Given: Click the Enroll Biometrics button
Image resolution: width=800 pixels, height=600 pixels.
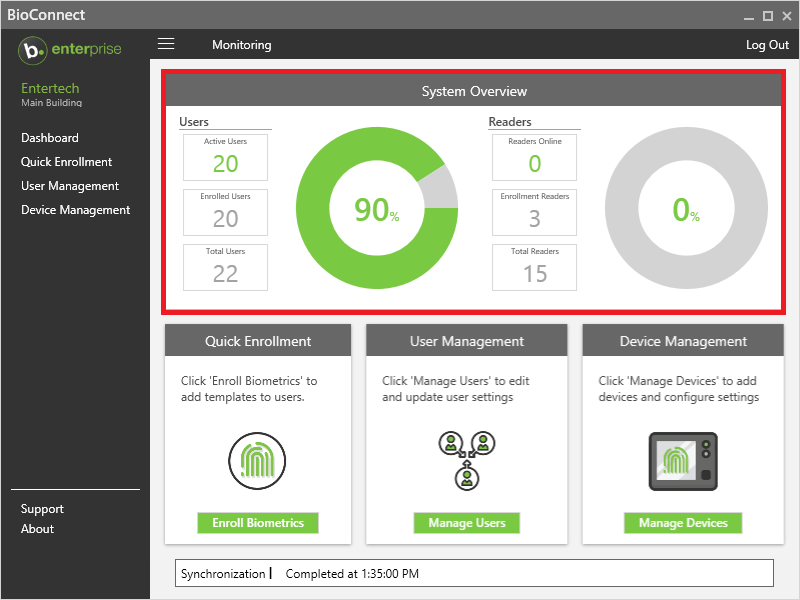Looking at the screenshot, I should click(x=257, y=523).
